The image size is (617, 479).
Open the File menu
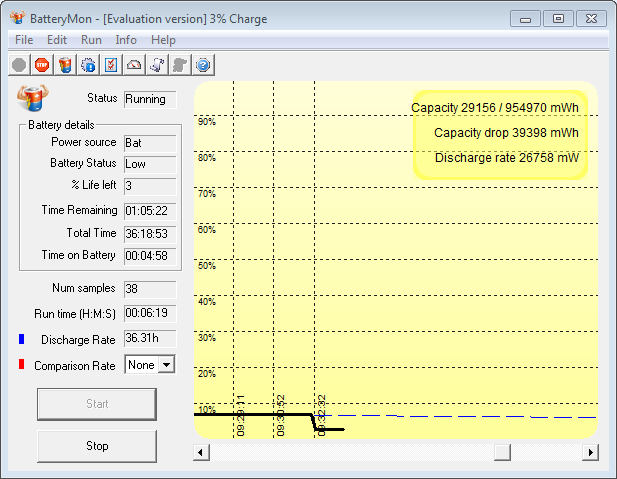click(x=24, y=40)
